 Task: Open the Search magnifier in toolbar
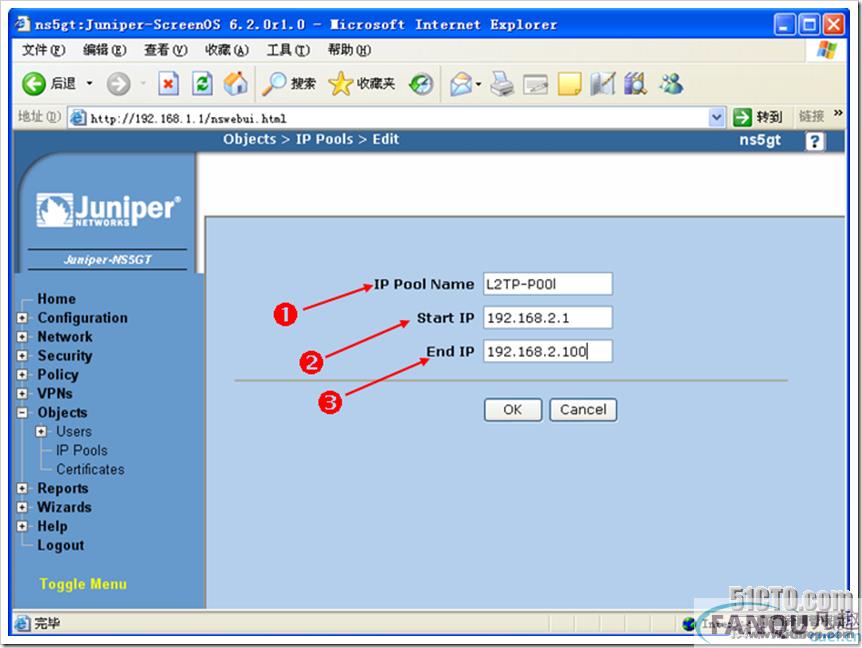coord(274,84)
